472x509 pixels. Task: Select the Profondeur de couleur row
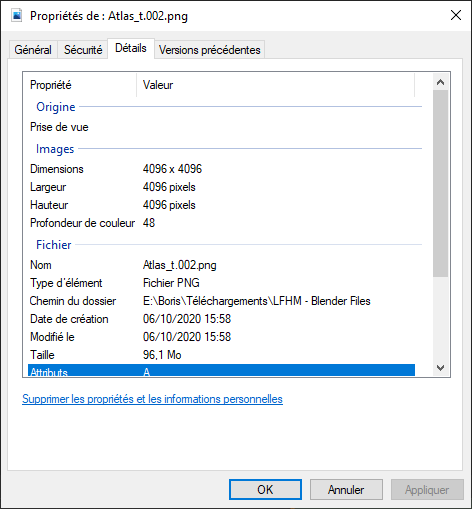(x=221, y=223)
